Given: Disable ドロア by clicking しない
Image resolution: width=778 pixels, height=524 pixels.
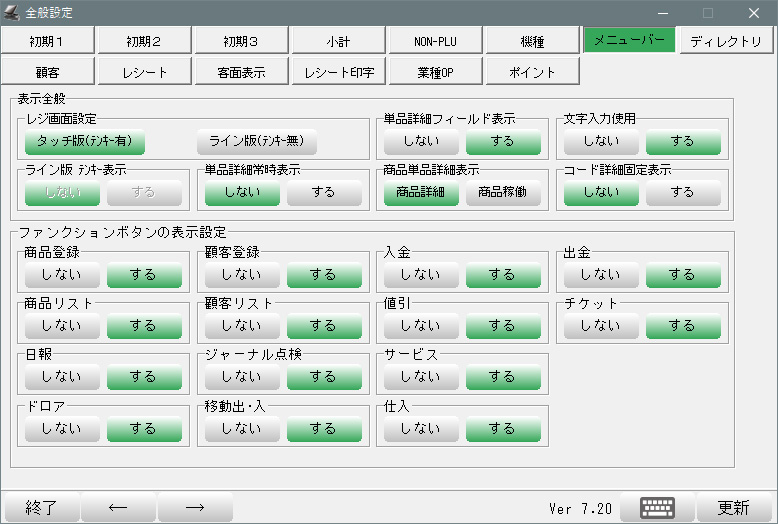Looking at the screenshot, I should (62, 428).
